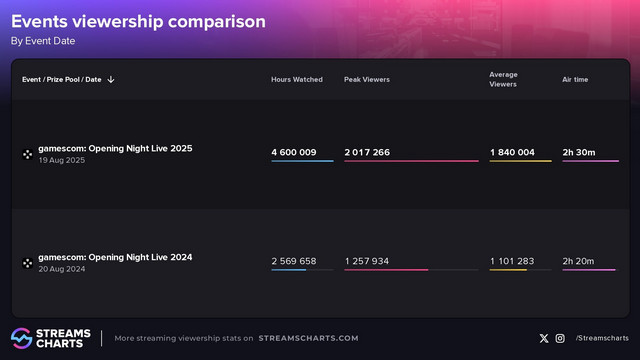Click the Streams Charts logo icon
The height and width of the screenshot is (360, 640).
click(x=21, y=338)
